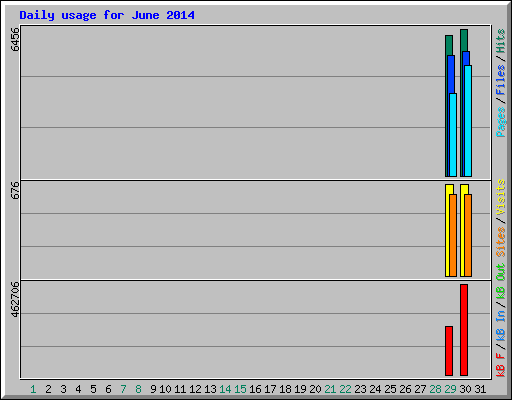Screen dimensions: 512x400
Task: Click day 3 on the x-axis
Action: click(x=63, y=389)
